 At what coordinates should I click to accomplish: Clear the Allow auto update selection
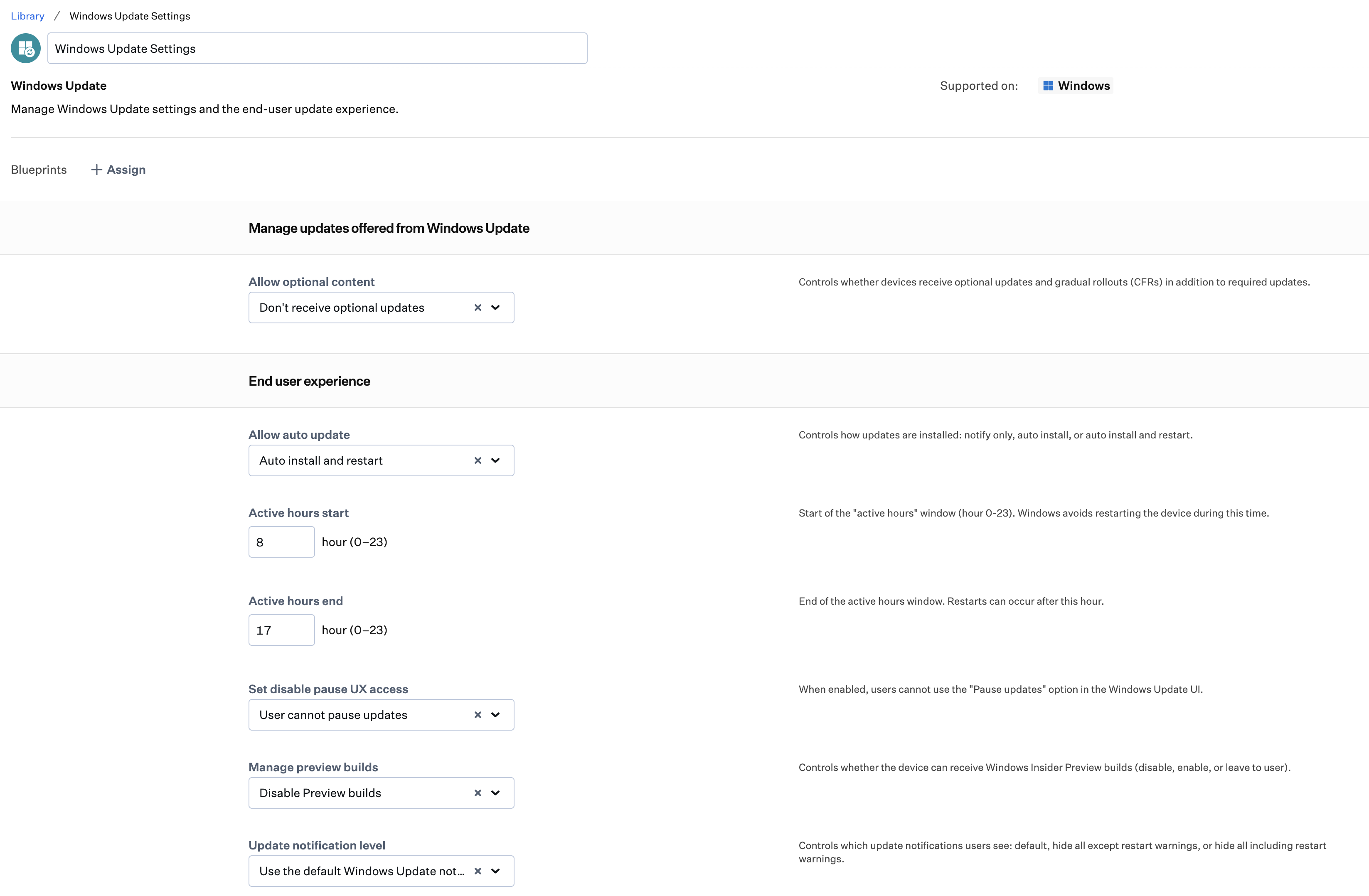(x=478, y=460)
